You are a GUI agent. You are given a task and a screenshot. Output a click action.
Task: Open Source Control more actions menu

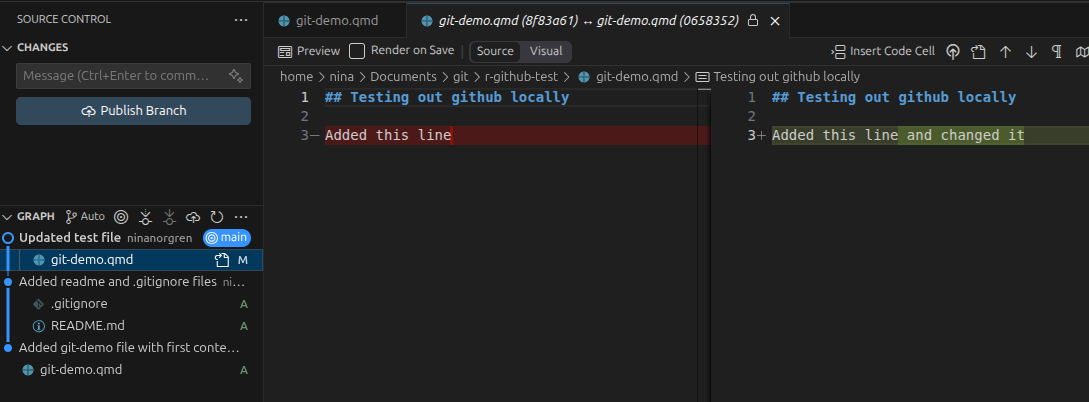241,20
